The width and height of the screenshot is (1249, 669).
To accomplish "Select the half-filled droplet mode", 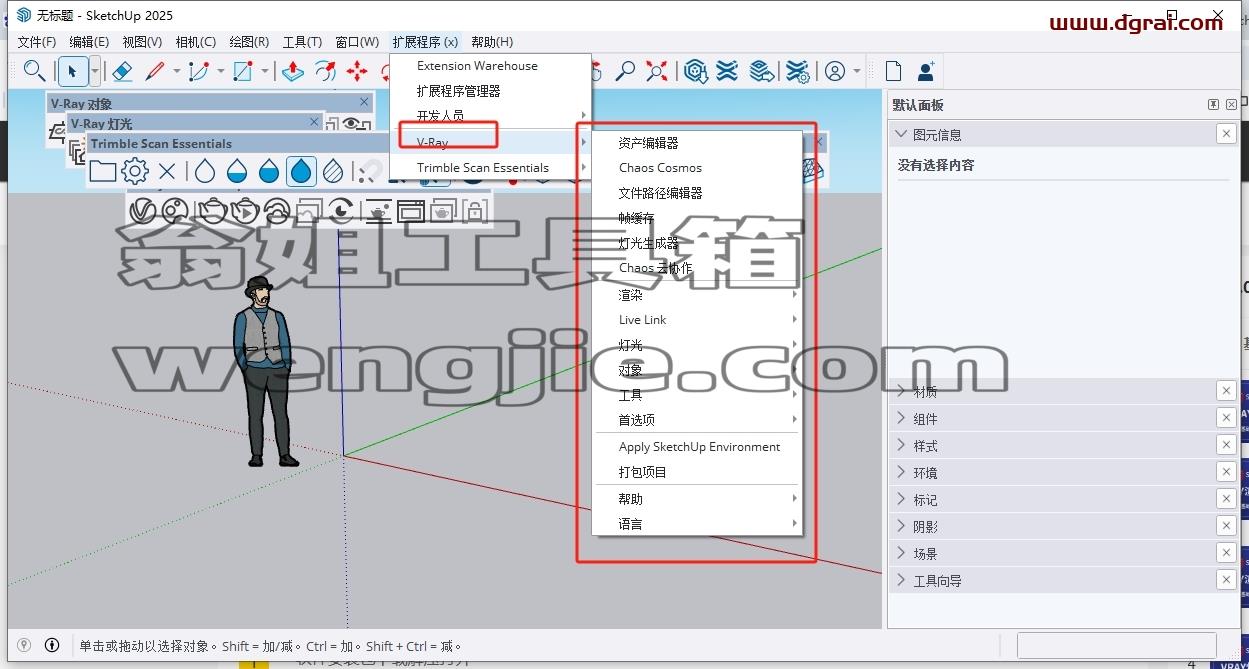I will (269, 171).
